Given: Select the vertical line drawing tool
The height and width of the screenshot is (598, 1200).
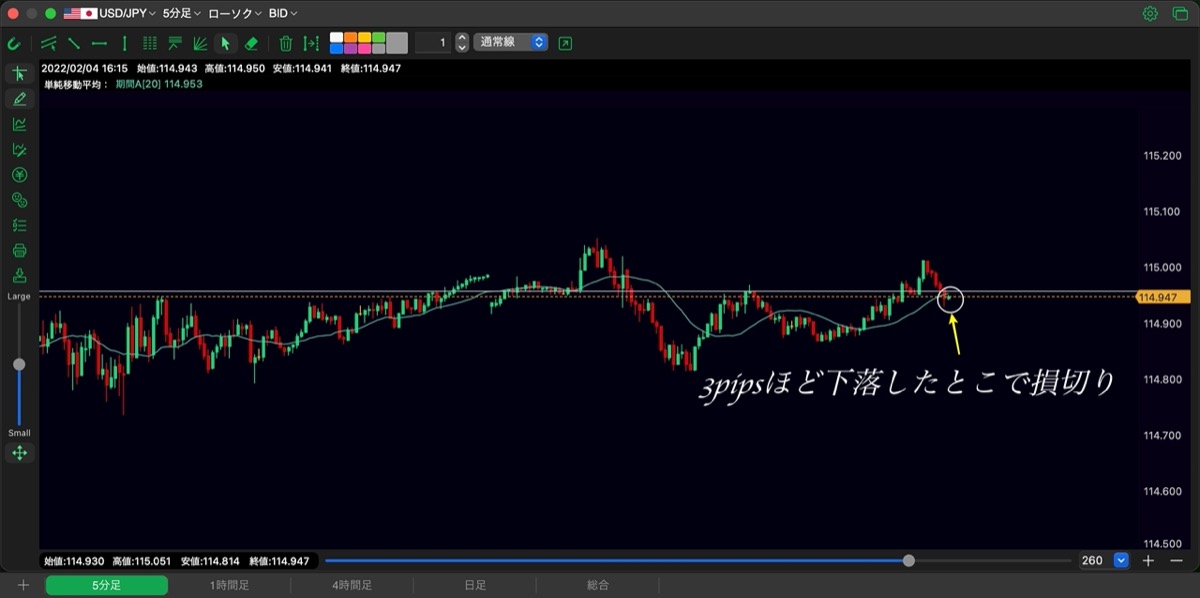Looking at the screenshot, I should 124,43.
